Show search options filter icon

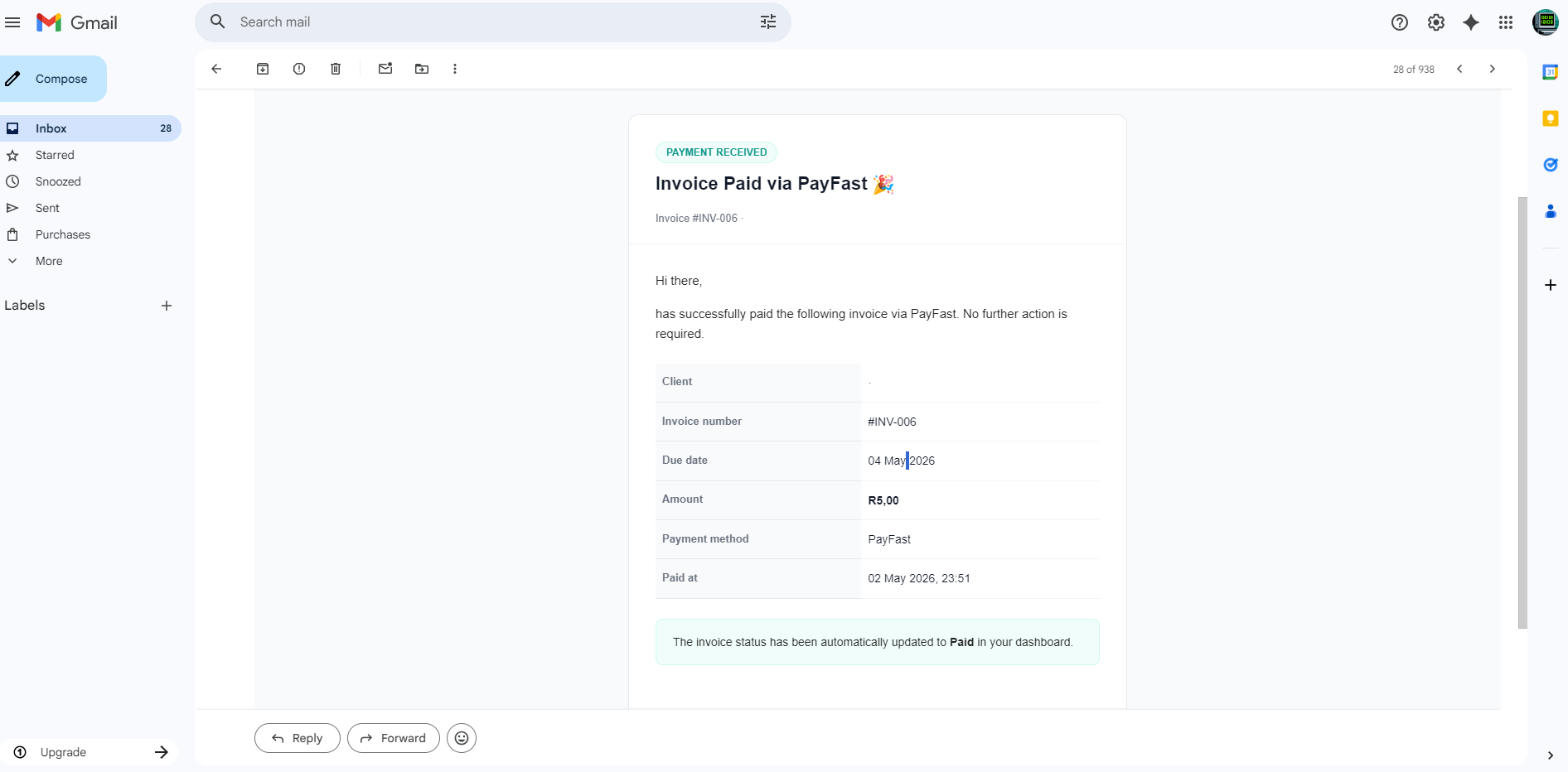click(x=768, y=22)
